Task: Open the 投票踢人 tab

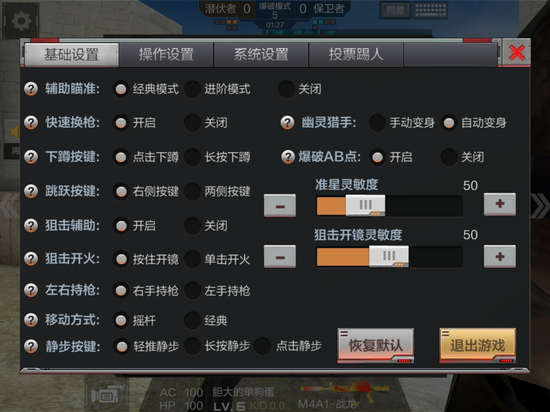Action: [356, 55]
